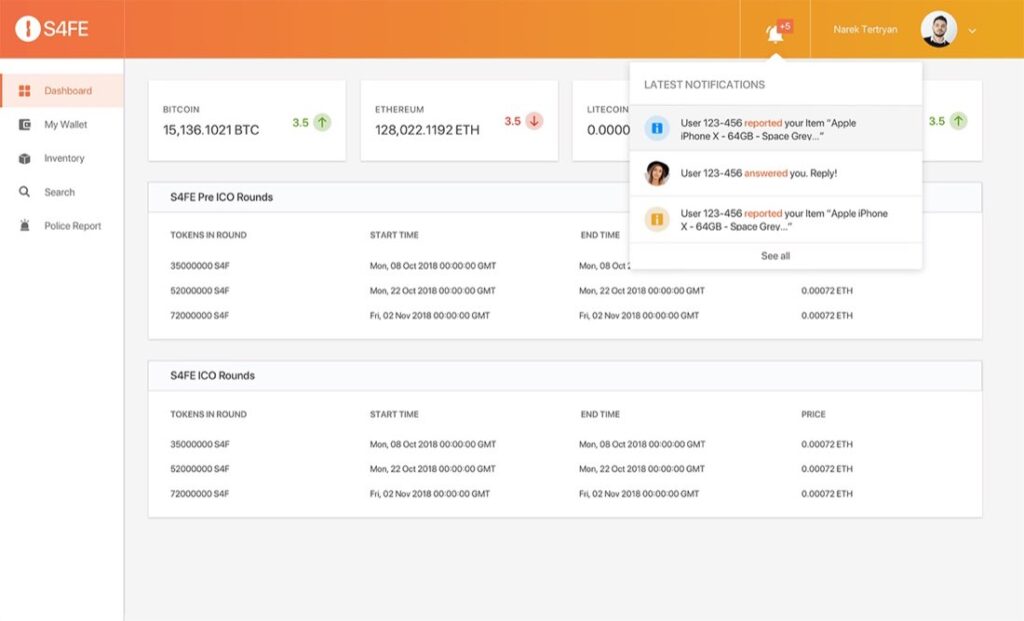This screenshot has height=621, width=1024.
Task: Click the woman's avatar in notifications
Action: pos(657,174)
